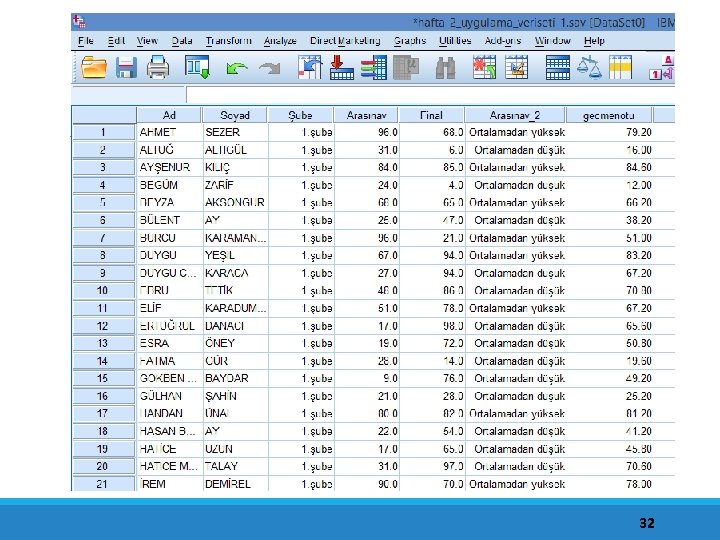Open the Edit menu
Image resolution: width=720 pixels, height=540 pixels.
116,41
